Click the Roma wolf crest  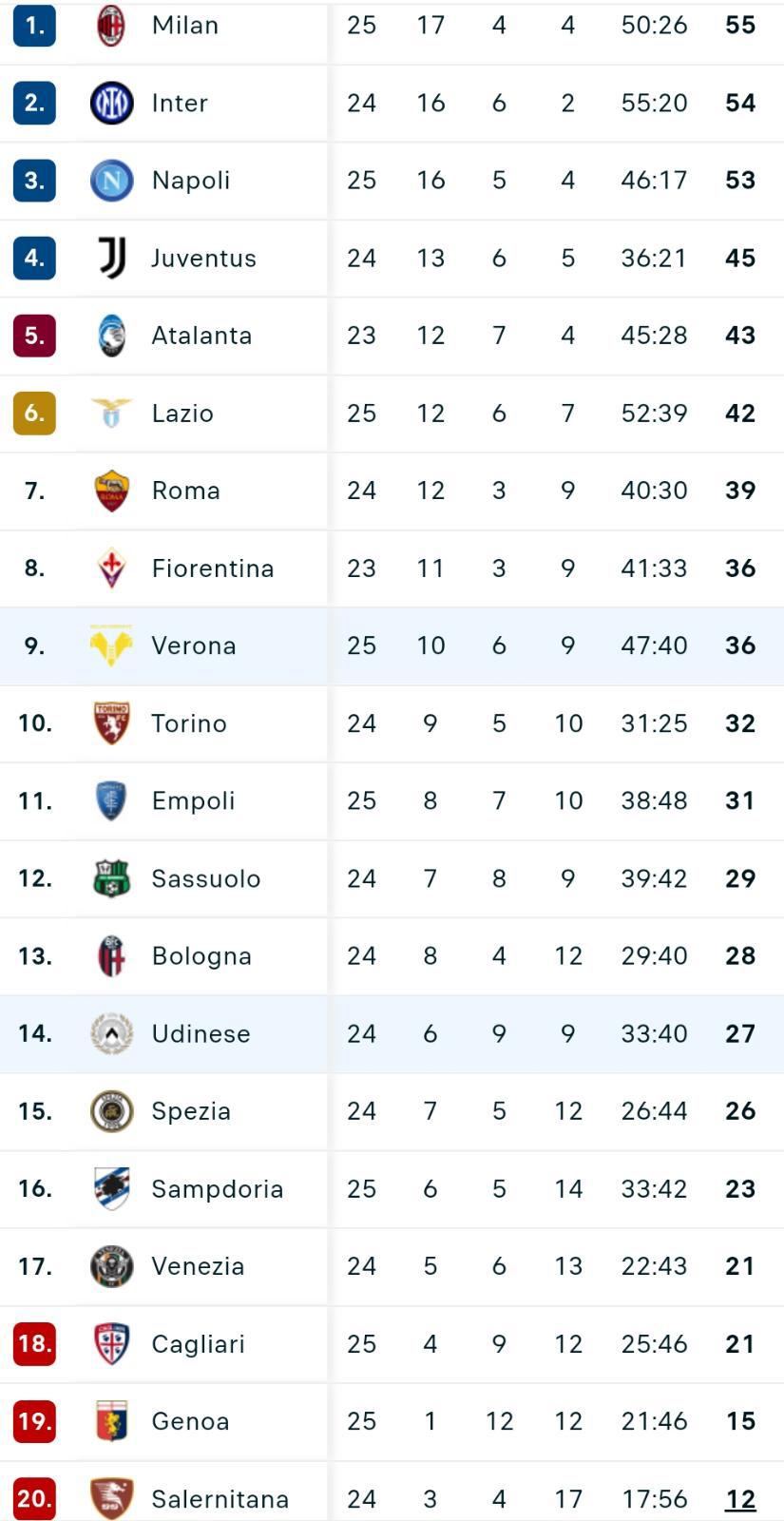[x=111, y=491]
